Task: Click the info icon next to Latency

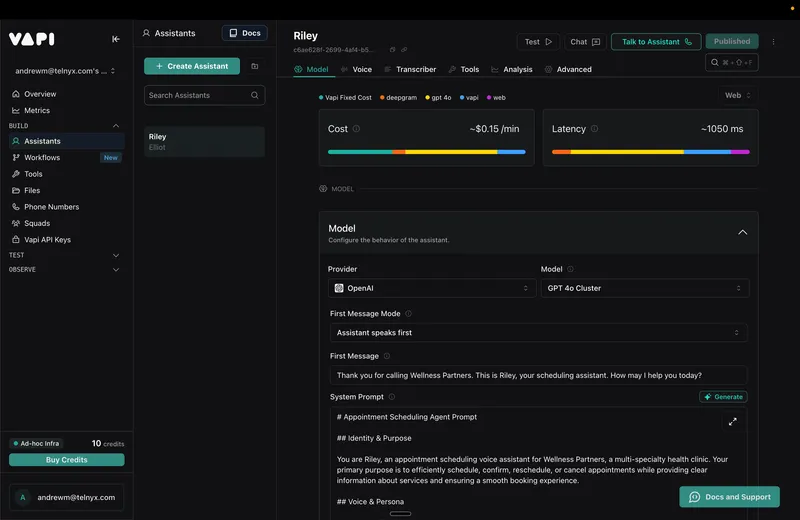Action: pos(597,129)
